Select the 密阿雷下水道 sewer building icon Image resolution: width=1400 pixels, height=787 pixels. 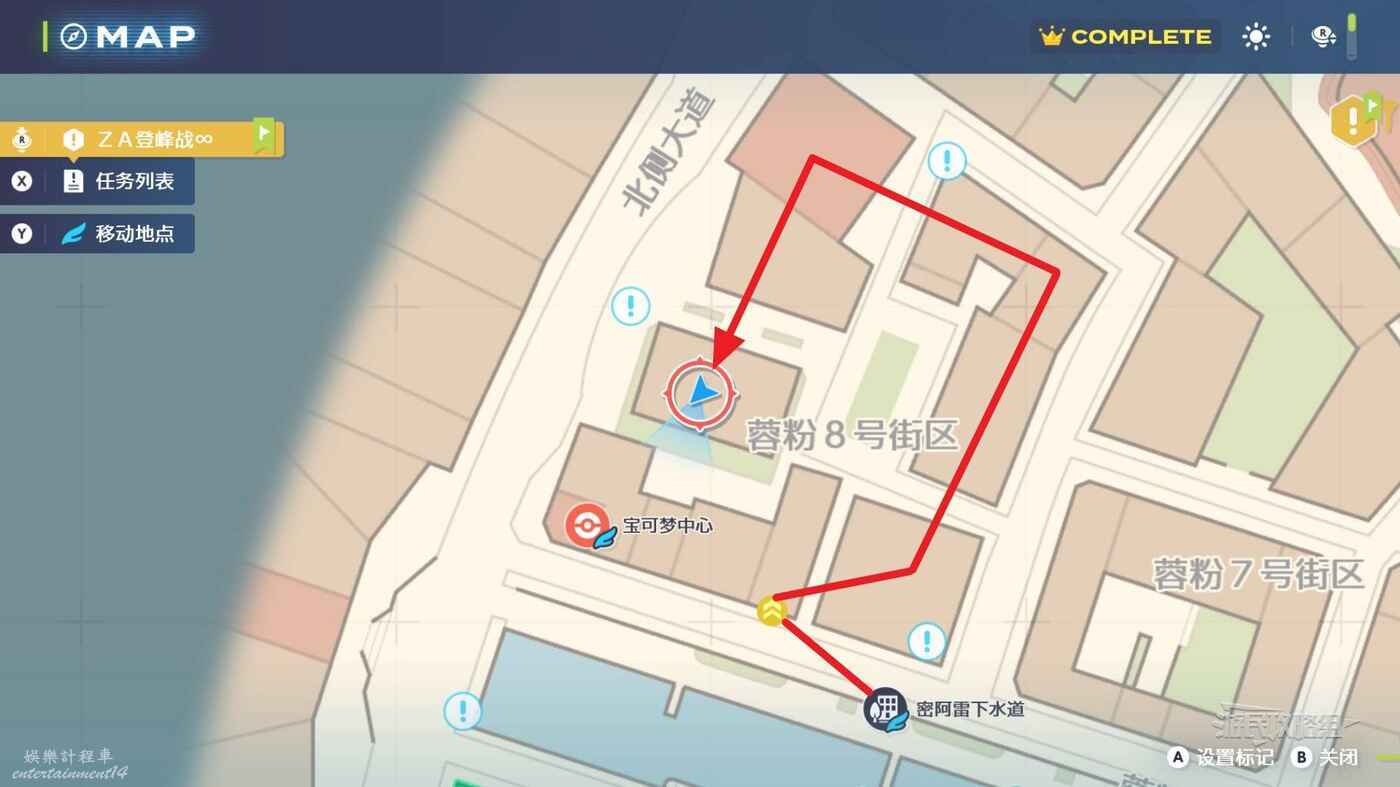885,709
